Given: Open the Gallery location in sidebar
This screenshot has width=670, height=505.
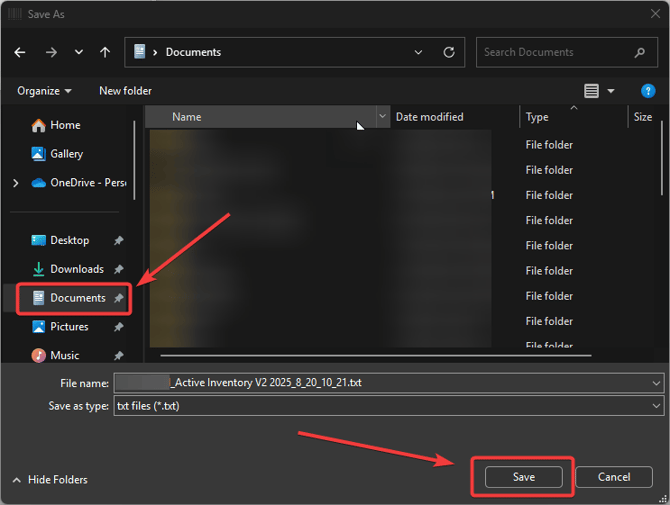Looking at the screenshot, I should (x=66, y=154).
